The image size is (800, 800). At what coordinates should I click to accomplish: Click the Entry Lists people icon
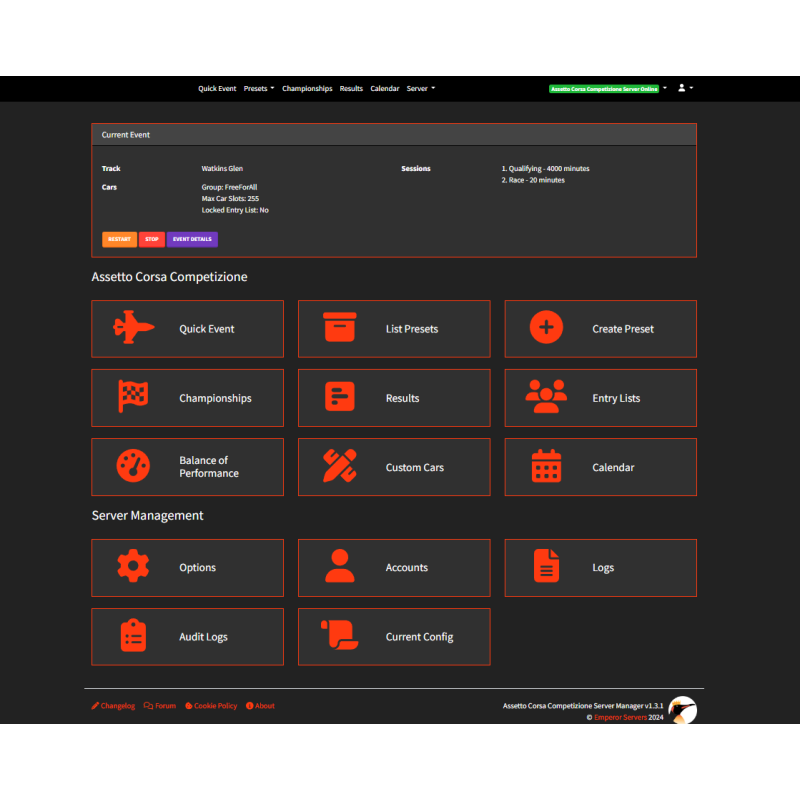click(x=546, y=397)
